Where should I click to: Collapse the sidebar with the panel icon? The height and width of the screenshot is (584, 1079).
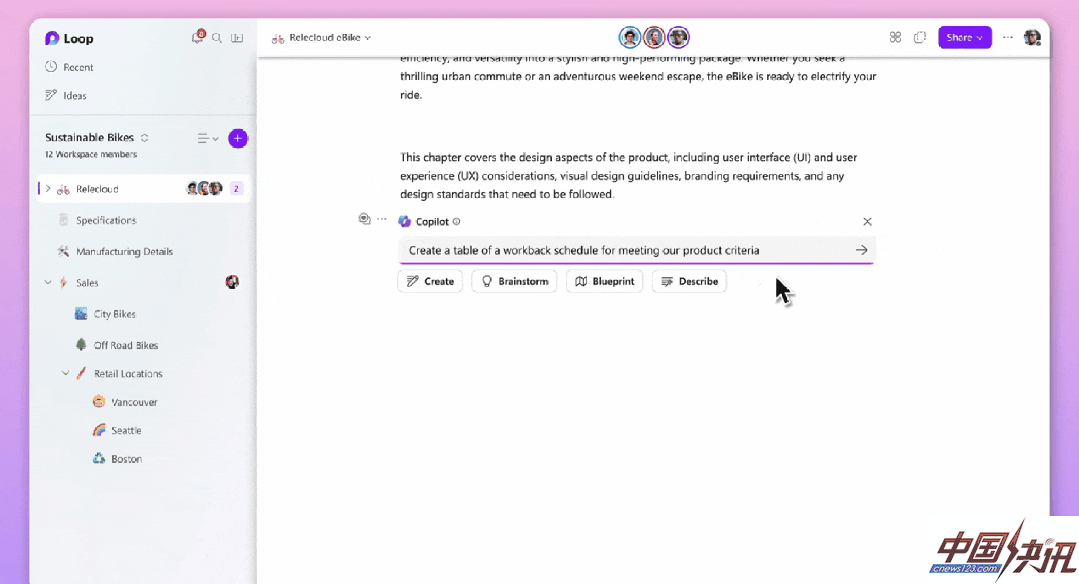(237, 38)
